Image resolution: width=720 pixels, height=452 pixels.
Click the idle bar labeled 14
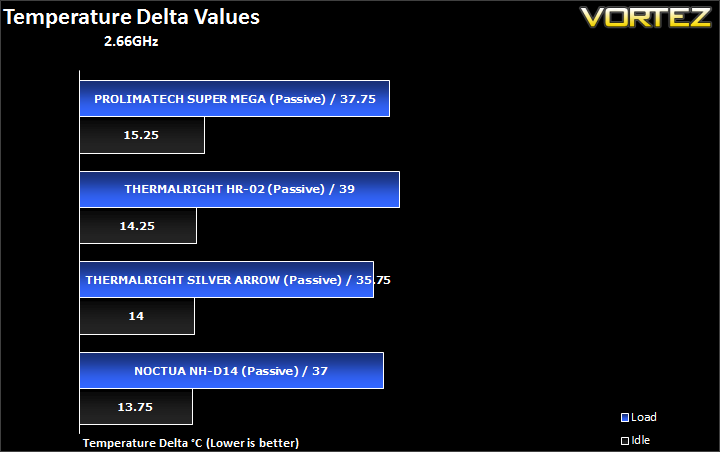click(137, 316)
